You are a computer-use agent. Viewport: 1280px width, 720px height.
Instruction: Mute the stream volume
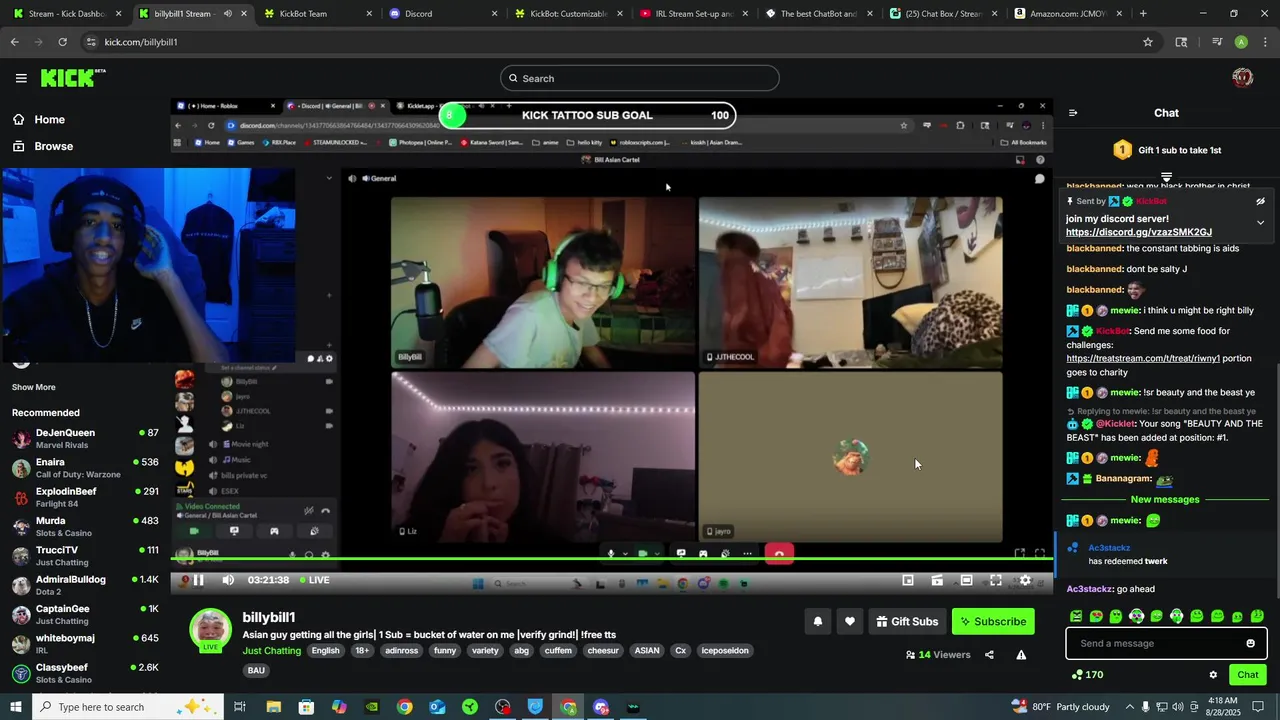[228, 580]
